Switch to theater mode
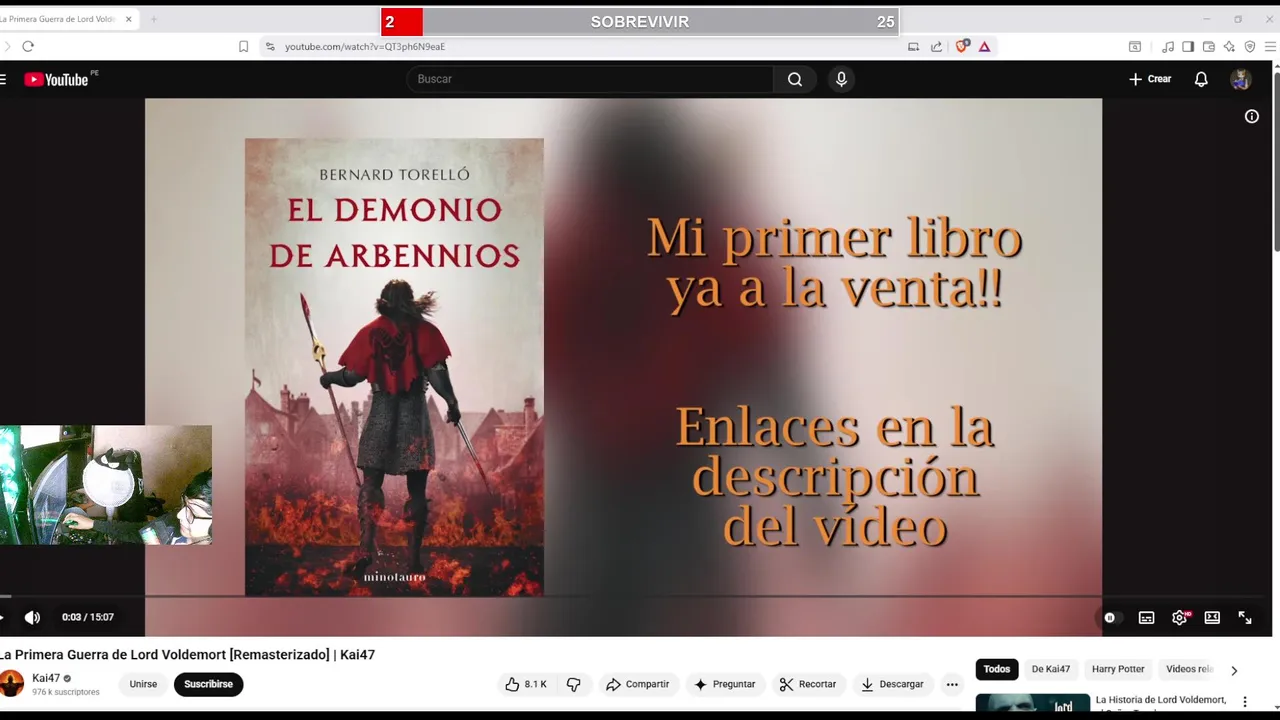1280x720 pixels. [x=1212, y=618]
